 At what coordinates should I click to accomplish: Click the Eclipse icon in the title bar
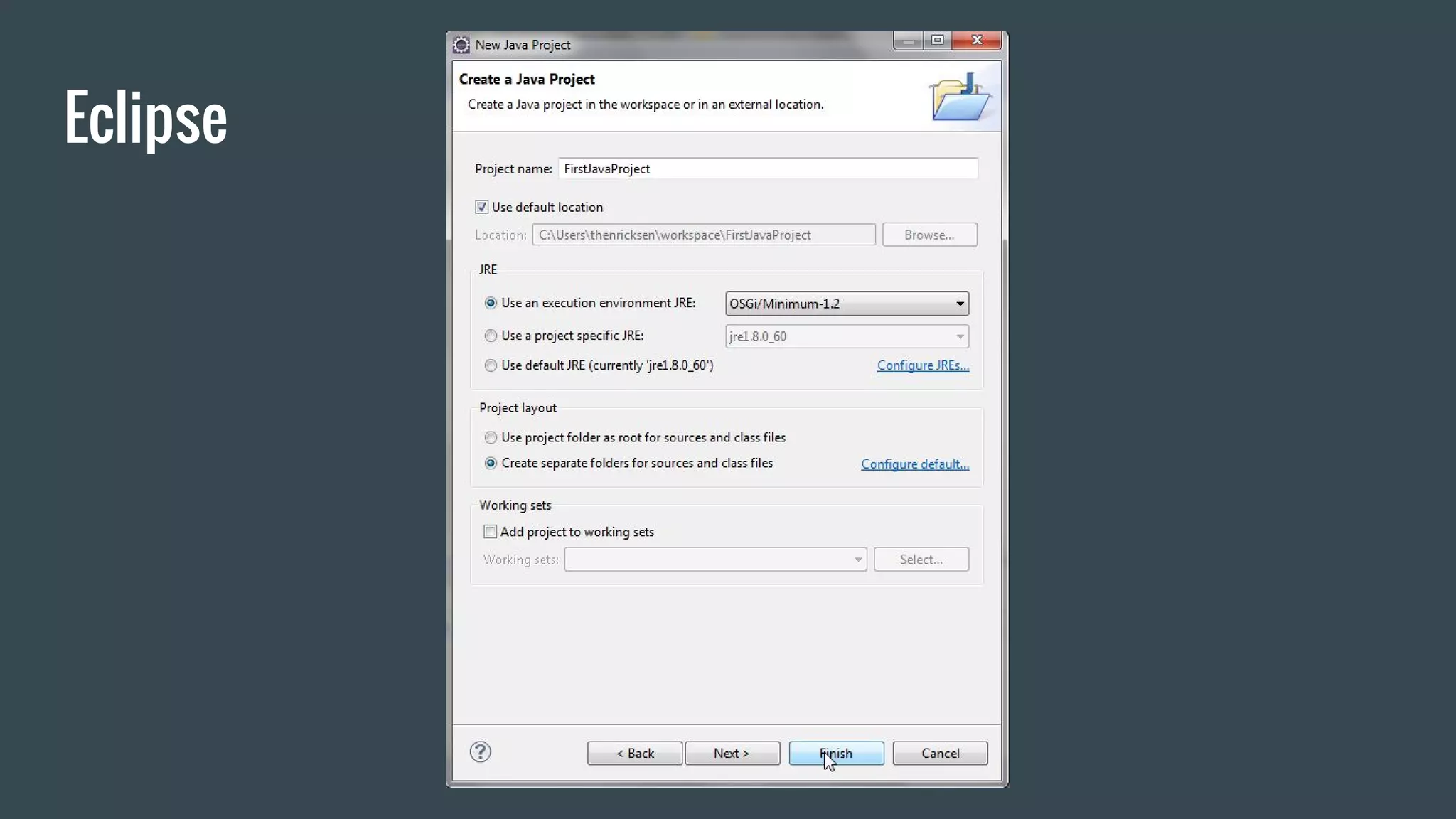tap(461, 45)
